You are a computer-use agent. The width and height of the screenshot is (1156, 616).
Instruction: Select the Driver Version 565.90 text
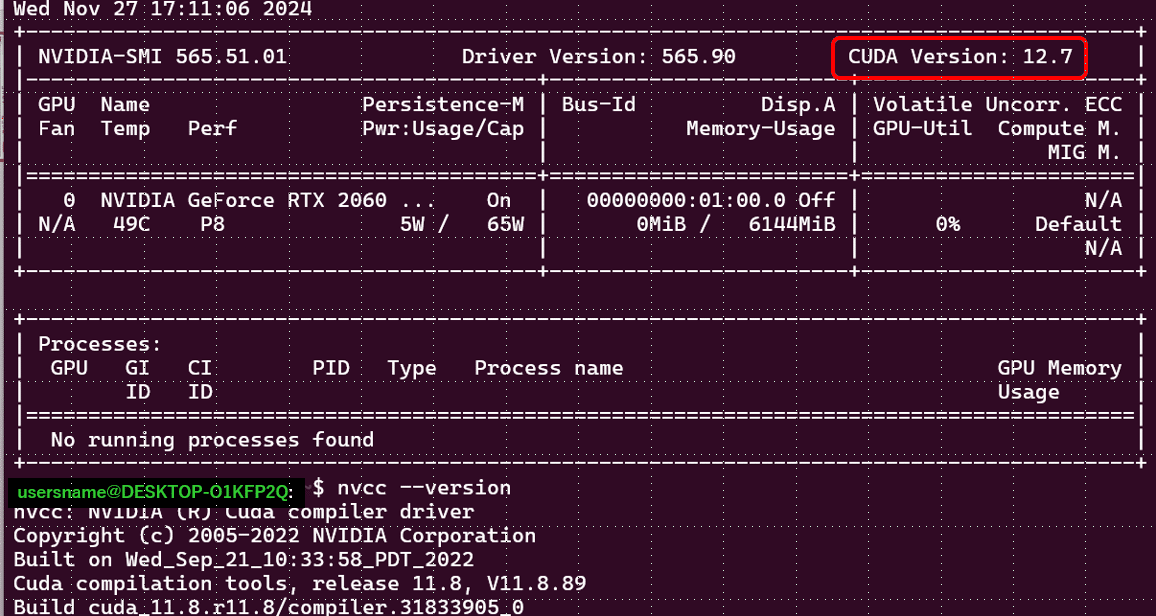point(595,57)
